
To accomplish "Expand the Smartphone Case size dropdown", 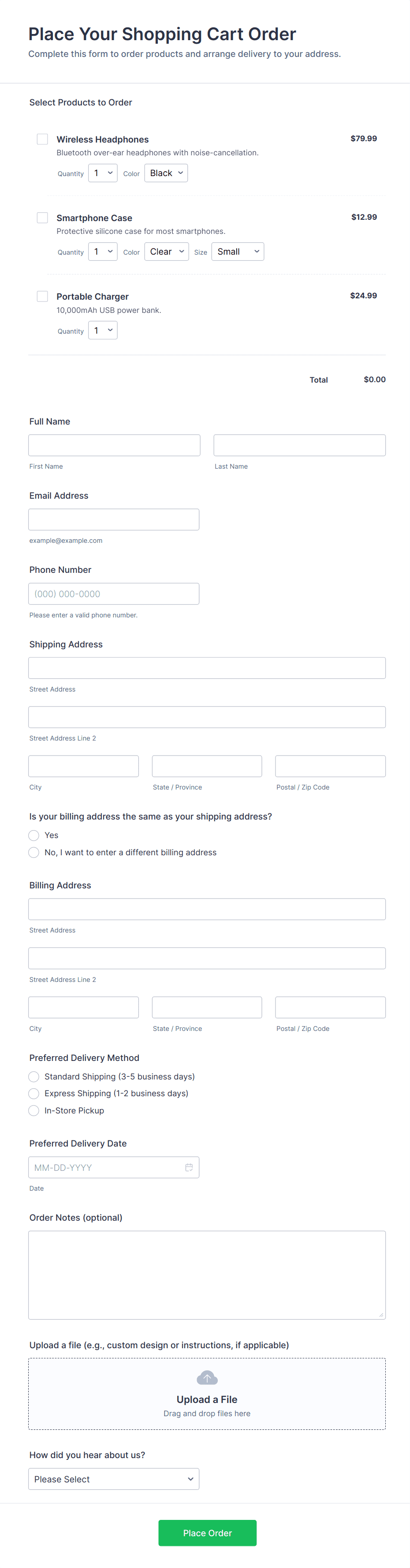I will 238,252.
